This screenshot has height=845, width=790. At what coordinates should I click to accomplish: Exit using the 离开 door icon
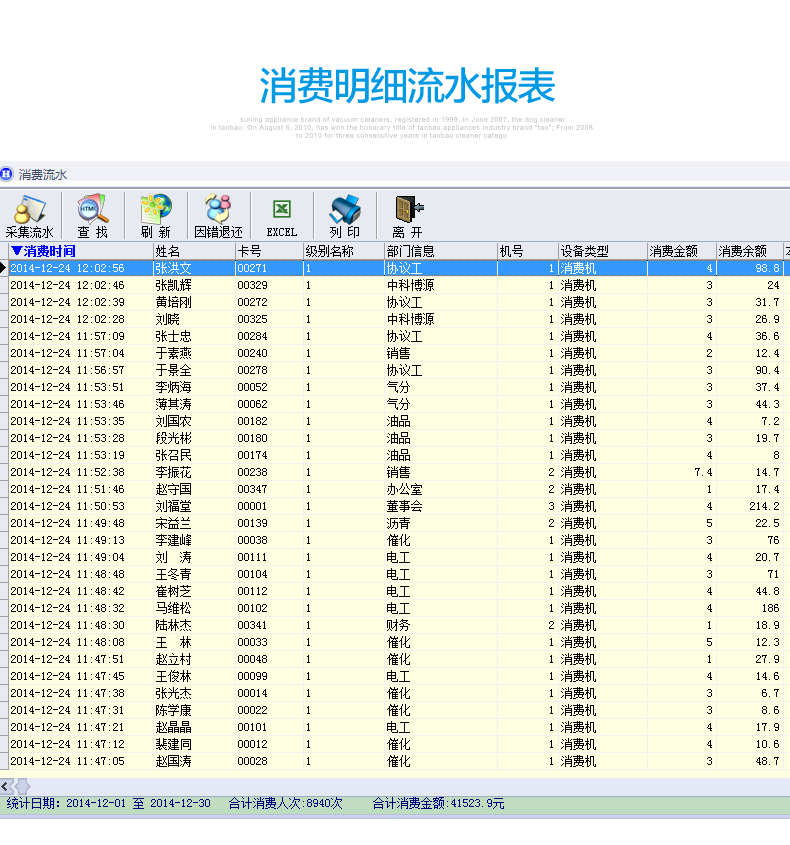[407, 214]
